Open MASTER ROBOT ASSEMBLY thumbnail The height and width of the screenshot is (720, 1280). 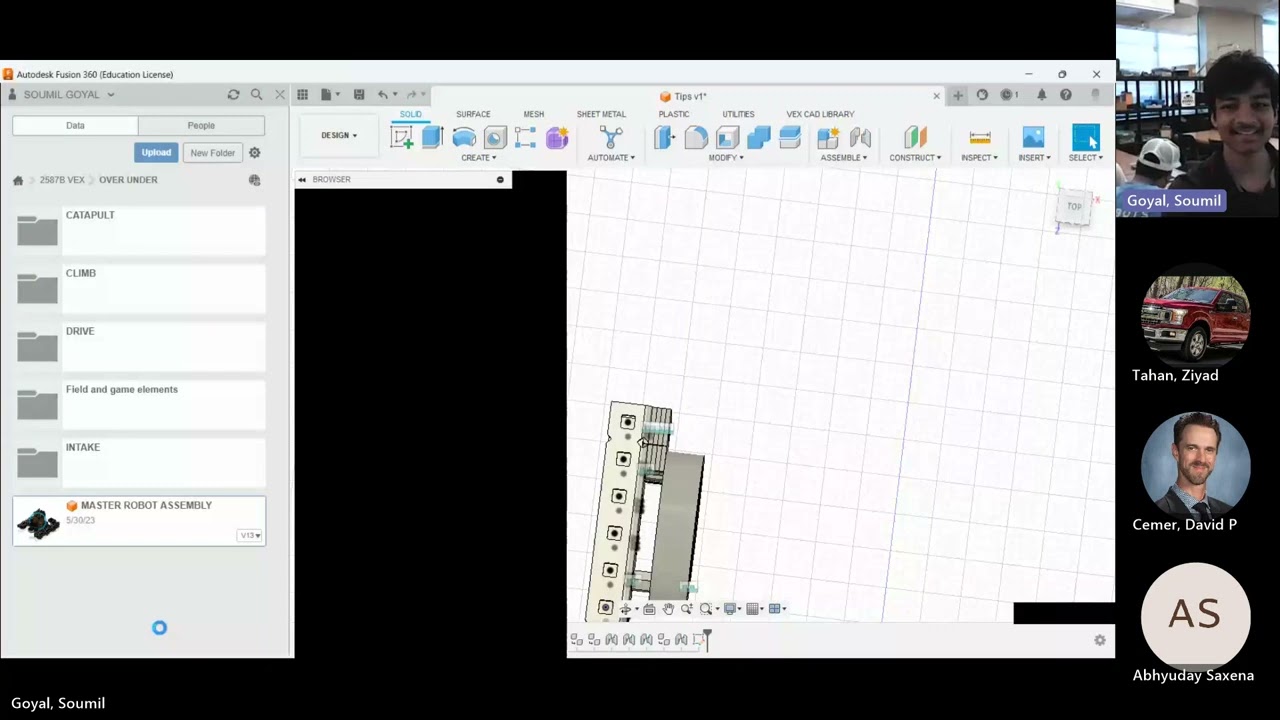39,522
